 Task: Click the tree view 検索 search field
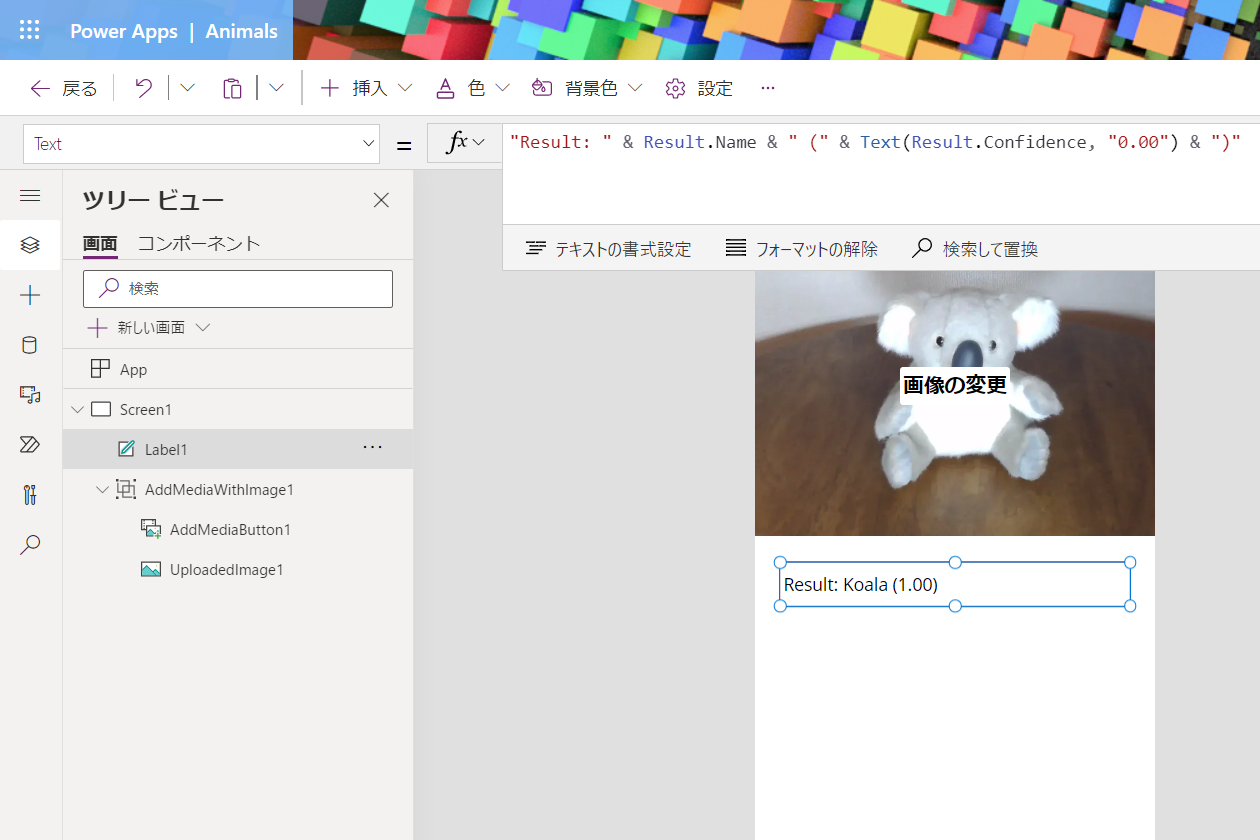[x=238, y=288]
